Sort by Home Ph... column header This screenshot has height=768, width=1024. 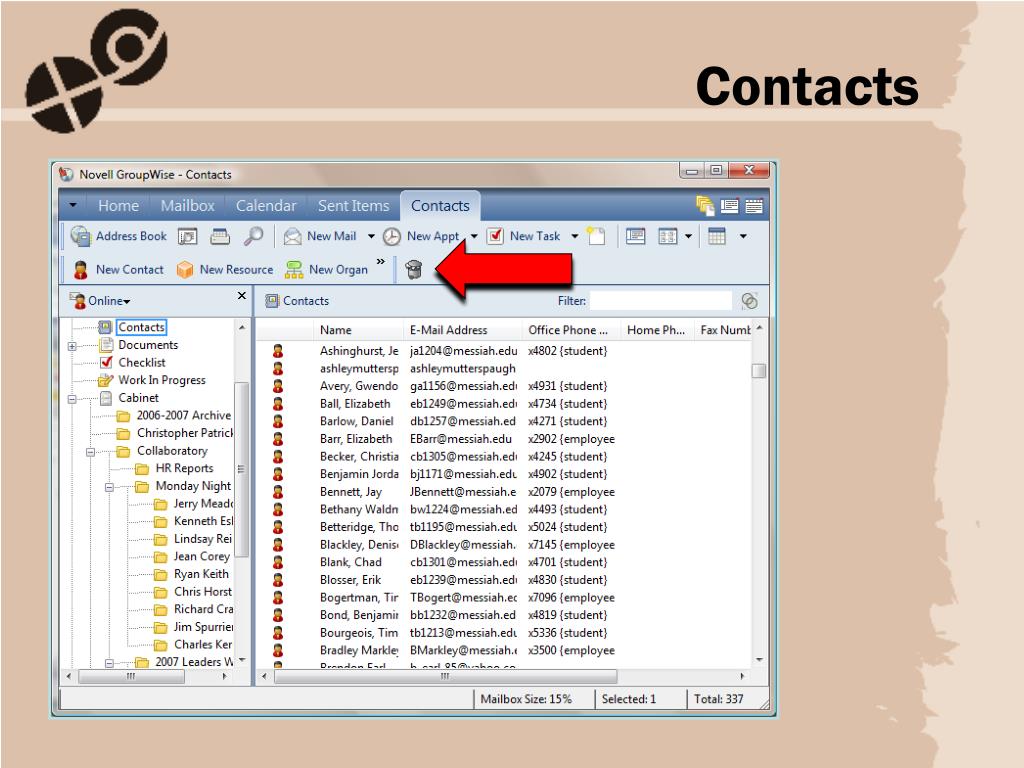656,330
